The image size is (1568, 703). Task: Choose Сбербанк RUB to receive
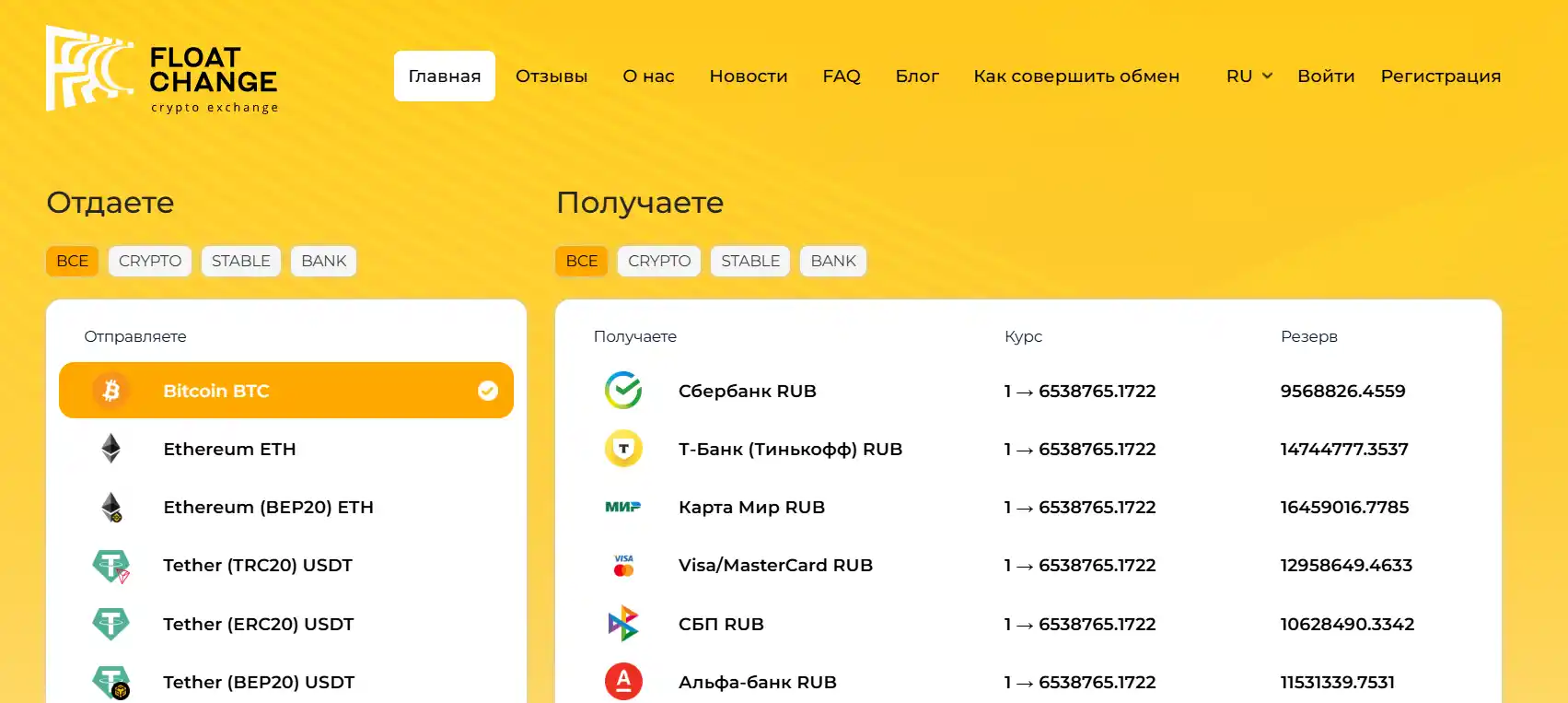coord(1028,391)
